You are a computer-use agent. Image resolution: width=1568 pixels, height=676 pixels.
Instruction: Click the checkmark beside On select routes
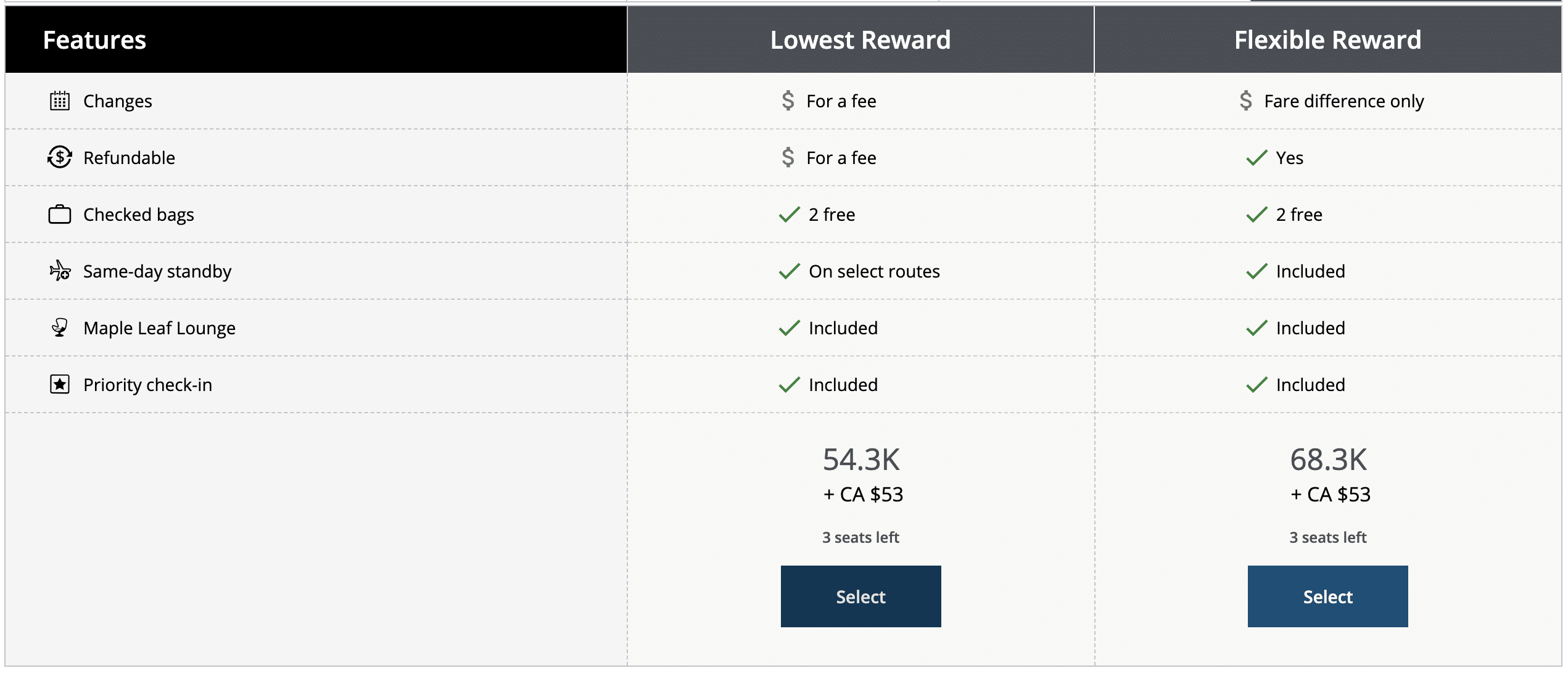click(789, 271)
